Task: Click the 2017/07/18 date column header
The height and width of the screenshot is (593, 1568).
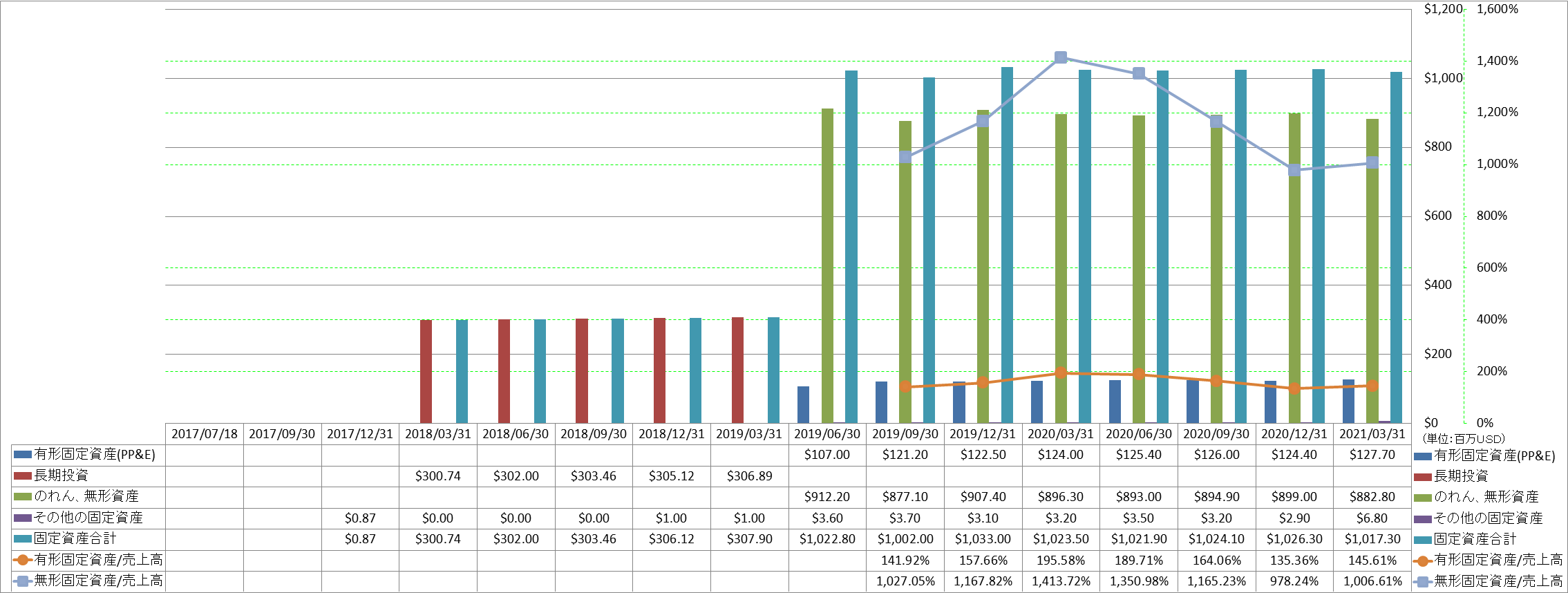Action: [x=205, y=434]
